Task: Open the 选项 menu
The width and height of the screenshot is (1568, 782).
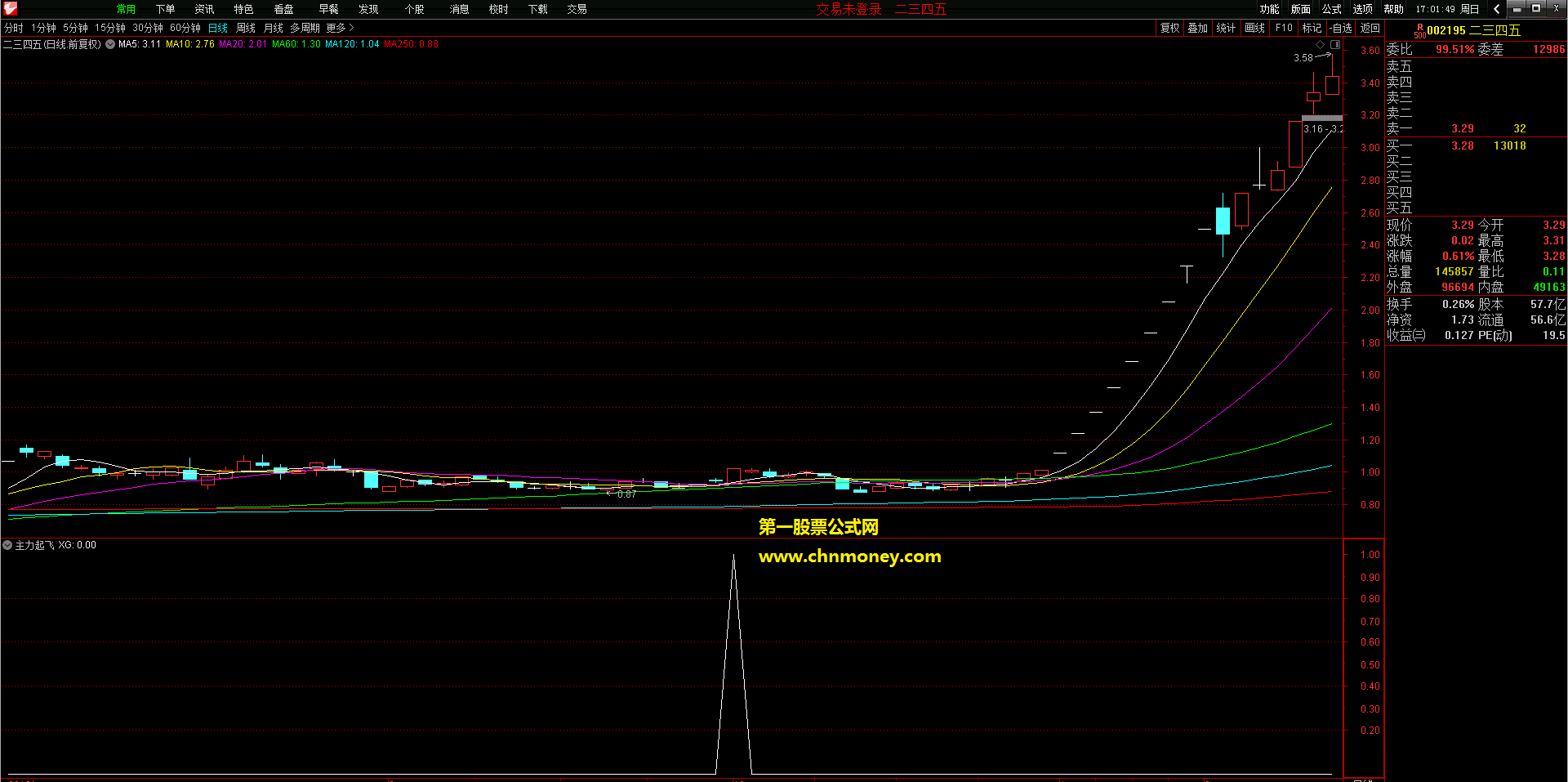Action: pyautogui.click(x=1362, y=9)
